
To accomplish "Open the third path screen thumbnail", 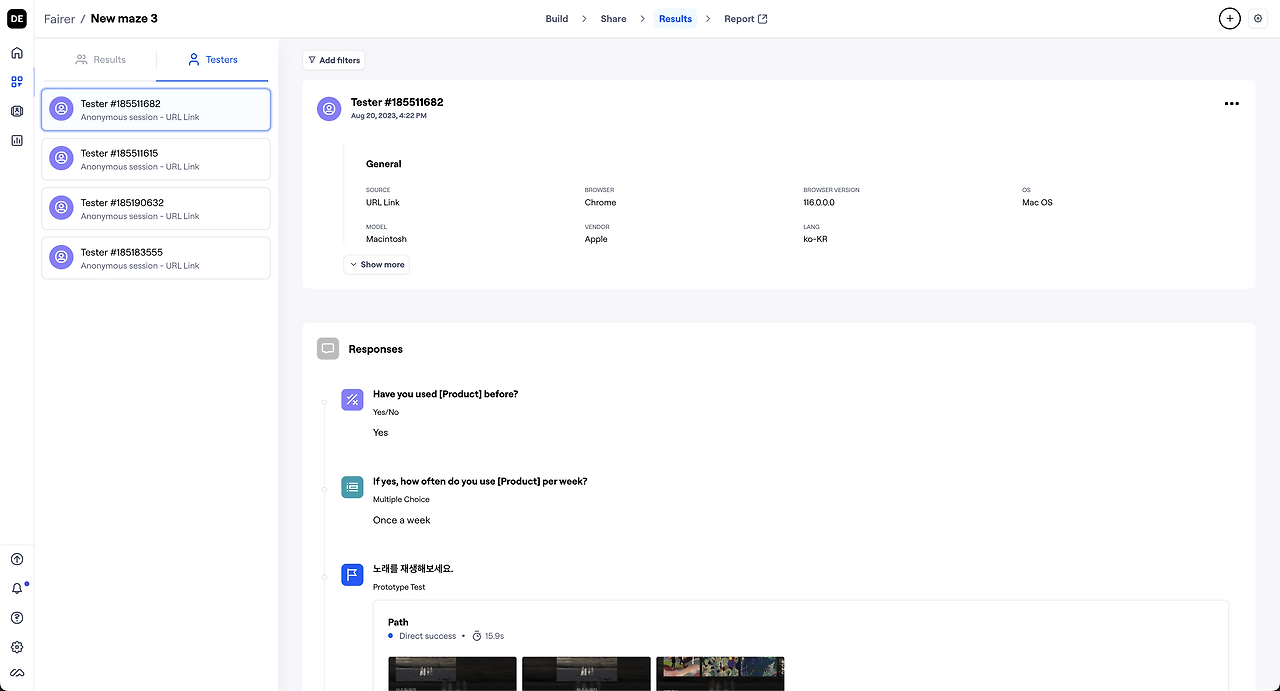I will click(x=720, y=673).
